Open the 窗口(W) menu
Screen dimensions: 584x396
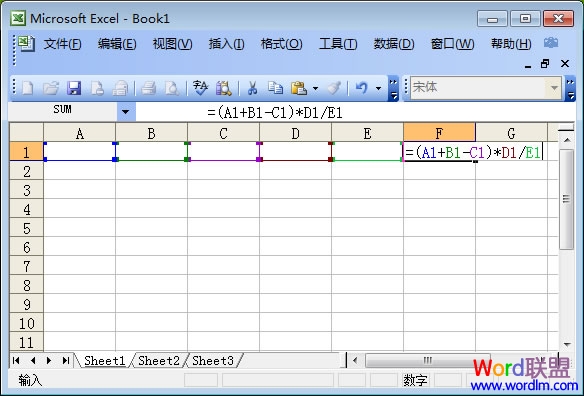(x=453, y=44)
